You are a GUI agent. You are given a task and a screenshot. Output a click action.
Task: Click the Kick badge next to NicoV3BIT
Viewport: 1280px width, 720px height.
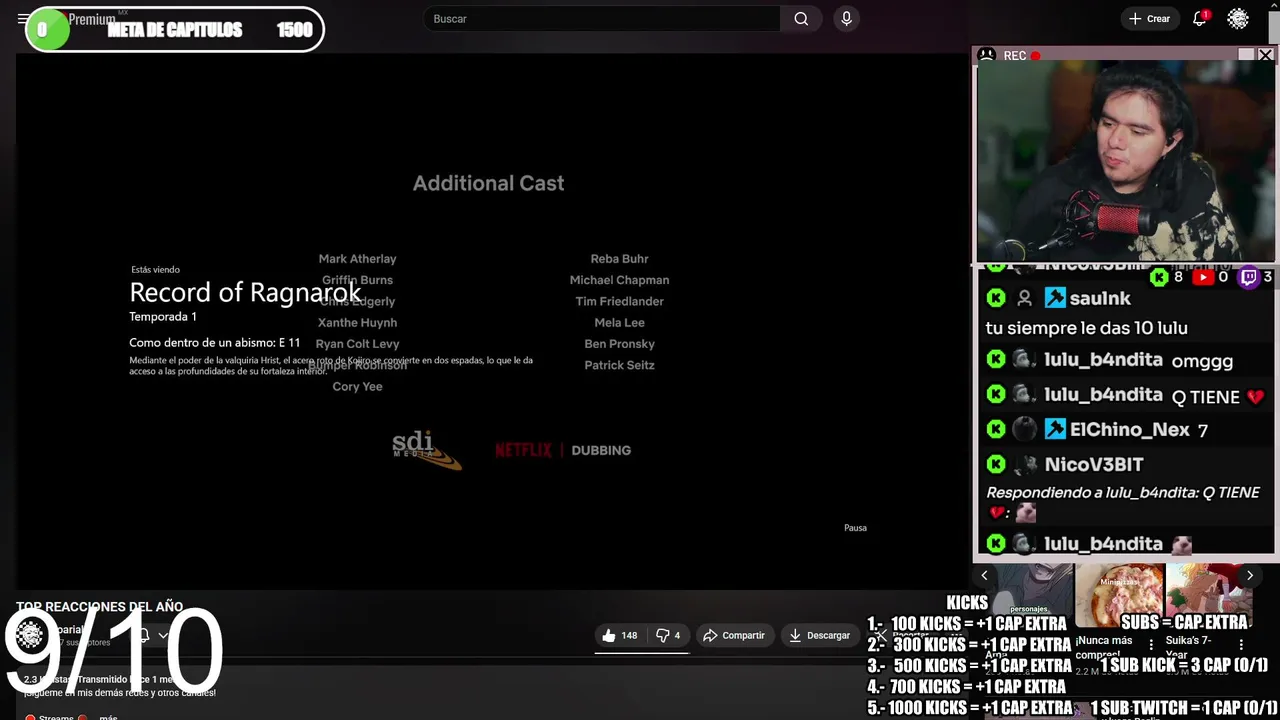pos(996,464)
